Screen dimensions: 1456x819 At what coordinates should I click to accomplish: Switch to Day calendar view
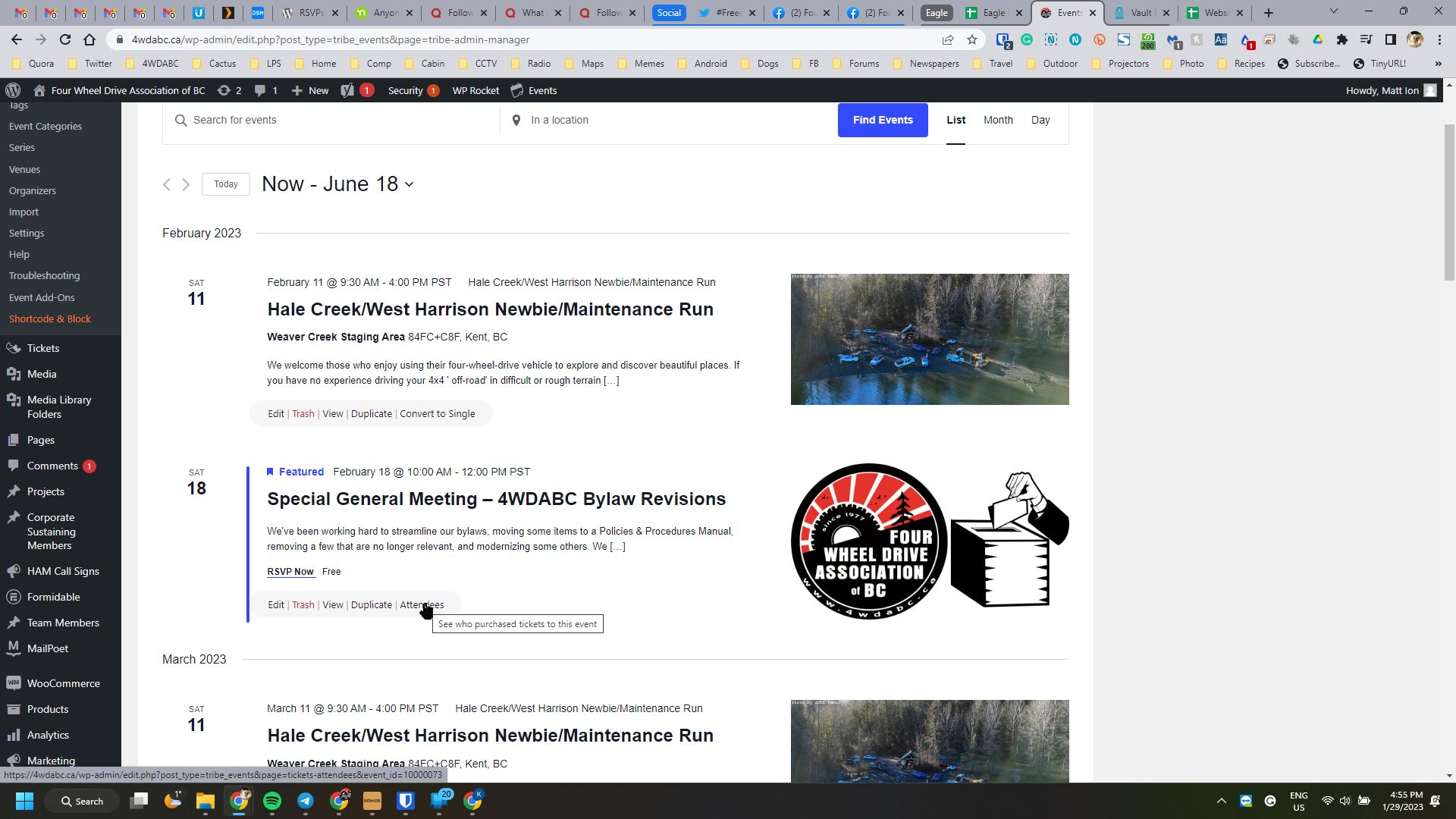pyautogui.click(x=1040, y=120)
